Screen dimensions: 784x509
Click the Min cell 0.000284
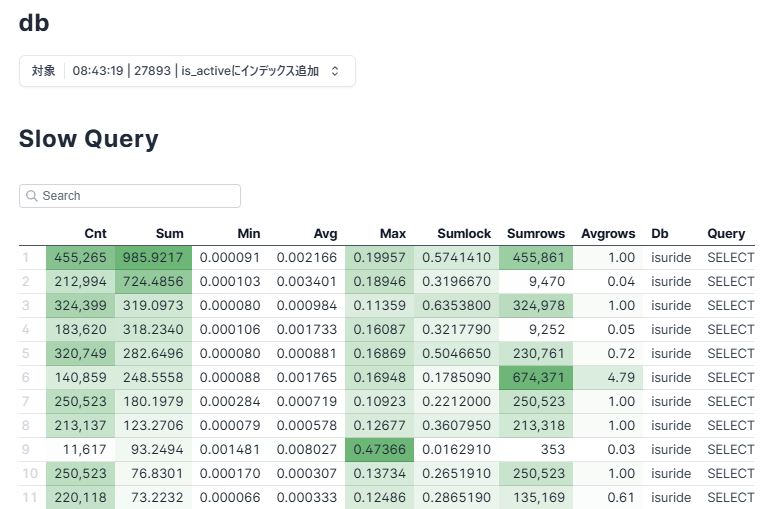pos(230,402)
